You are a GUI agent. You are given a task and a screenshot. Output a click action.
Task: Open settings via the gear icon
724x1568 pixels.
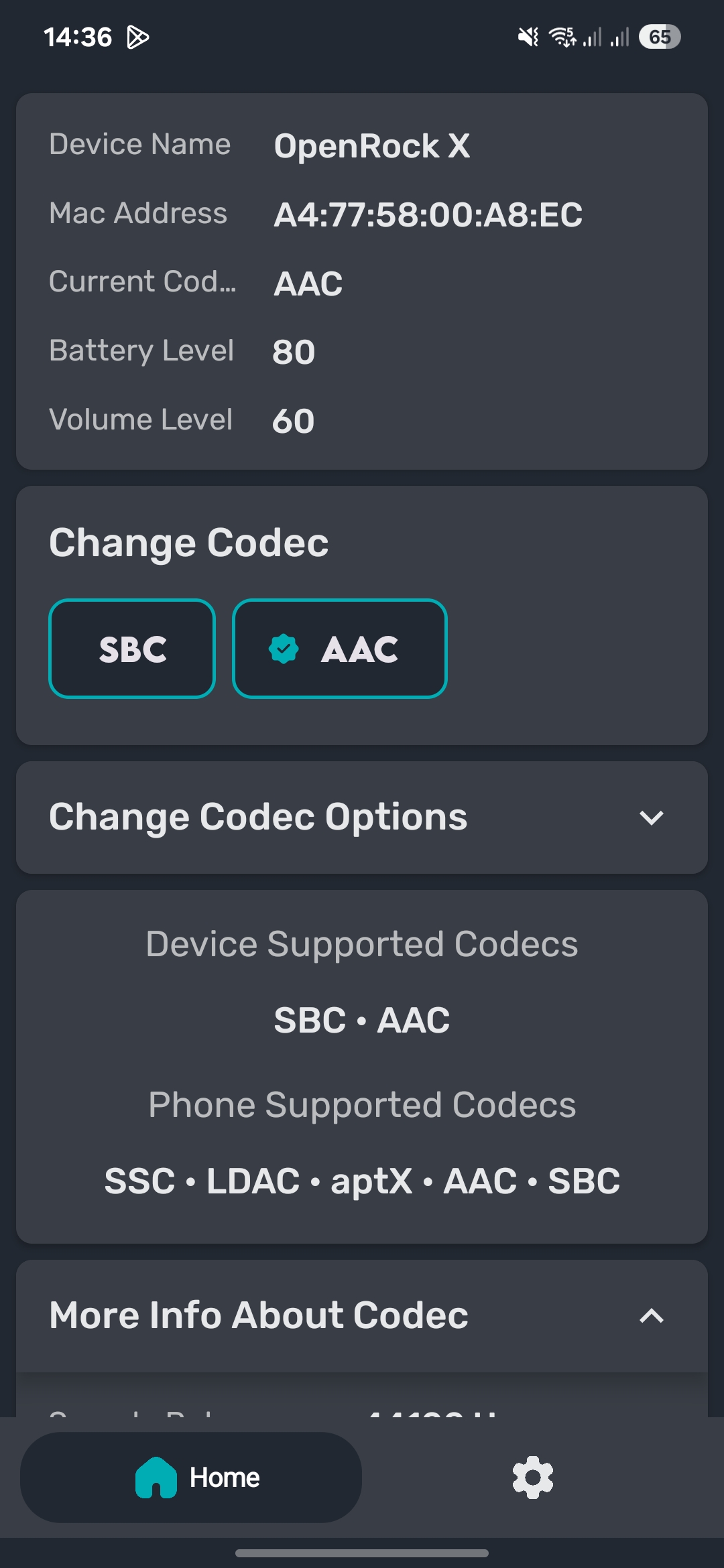click(533, 1478)
